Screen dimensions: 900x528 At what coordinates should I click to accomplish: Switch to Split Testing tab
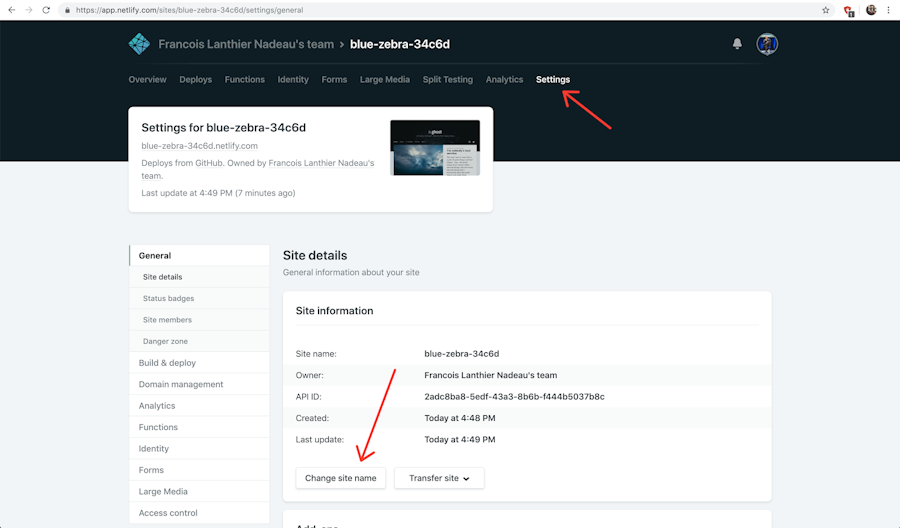pos(448,79)
